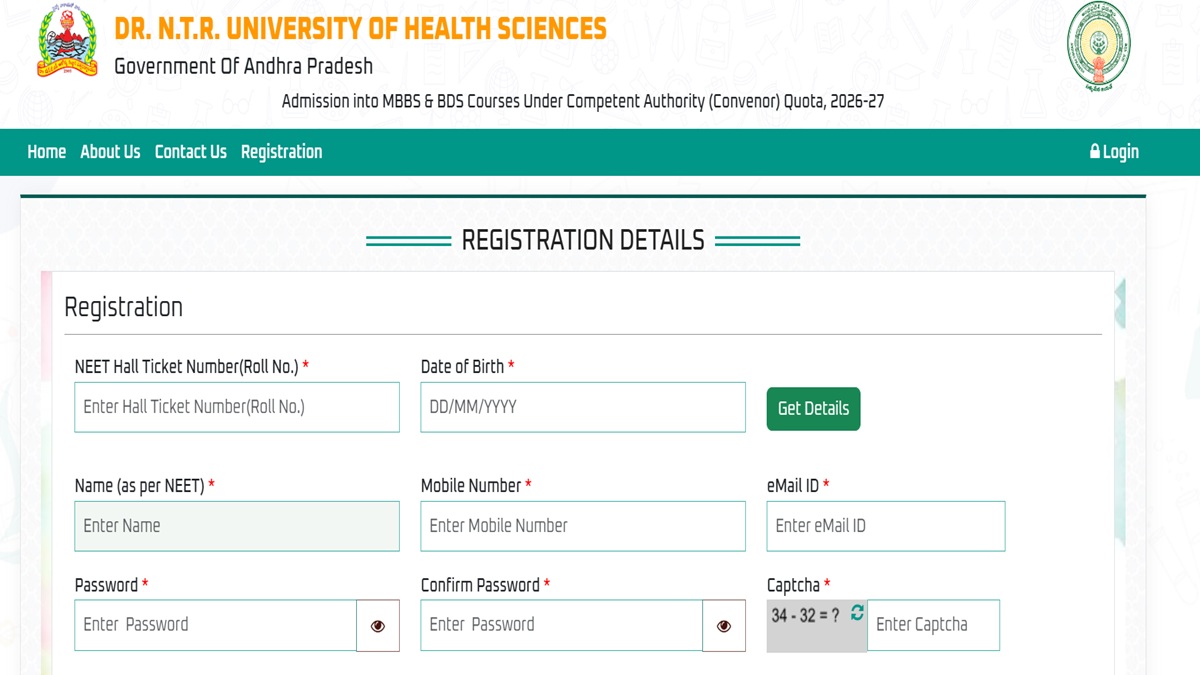Click the 'Registration' section heading
The height and width of the screenshot is (675, 1200).
(123, 307)
